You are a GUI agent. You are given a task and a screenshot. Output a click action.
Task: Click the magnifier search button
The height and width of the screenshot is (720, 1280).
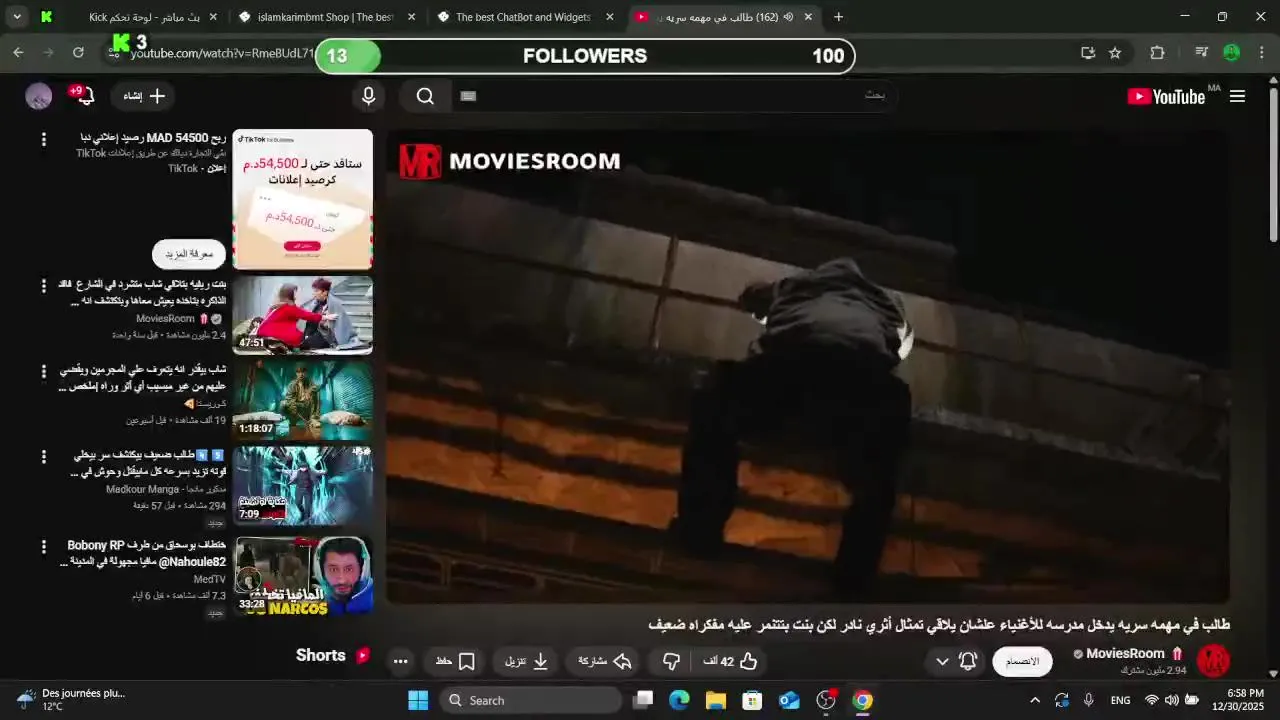point(425,96)
